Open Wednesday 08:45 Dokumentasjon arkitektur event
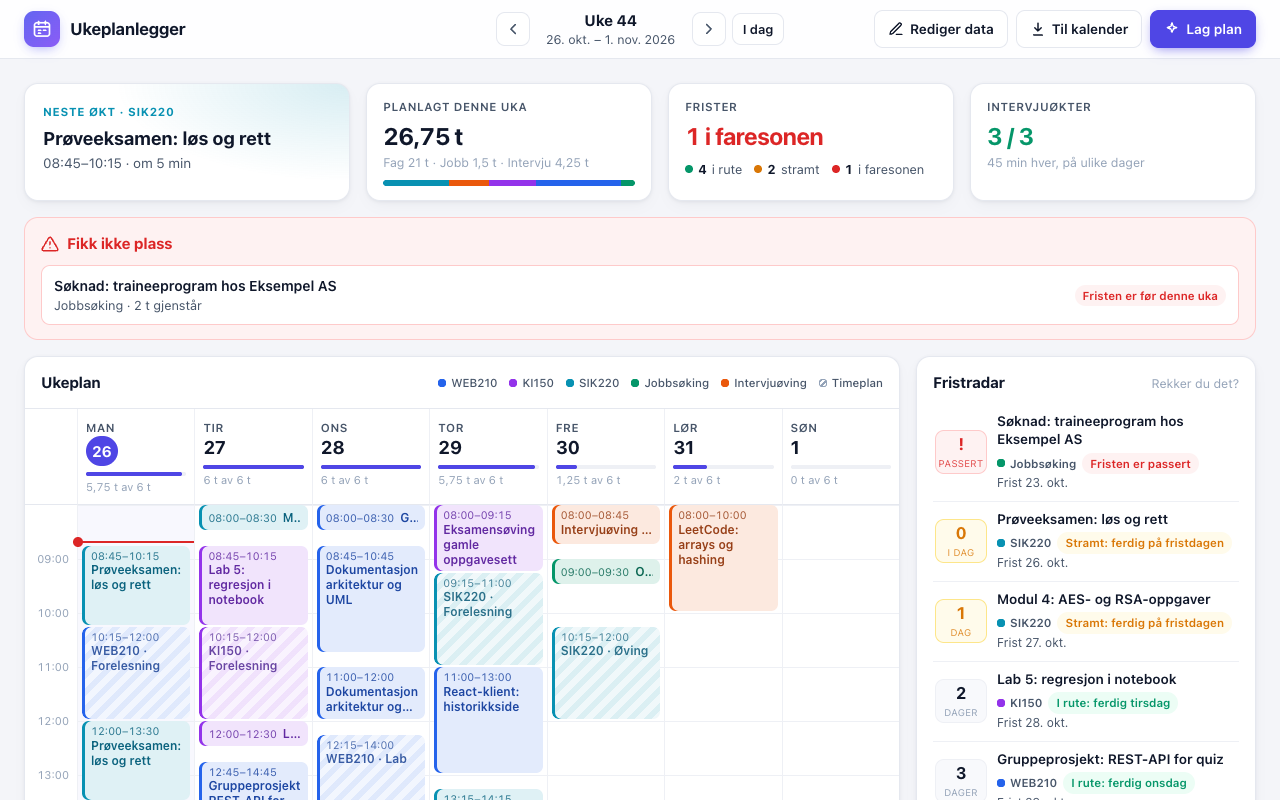The height and width of the screenshot is (800, 1280). point(371,599)
